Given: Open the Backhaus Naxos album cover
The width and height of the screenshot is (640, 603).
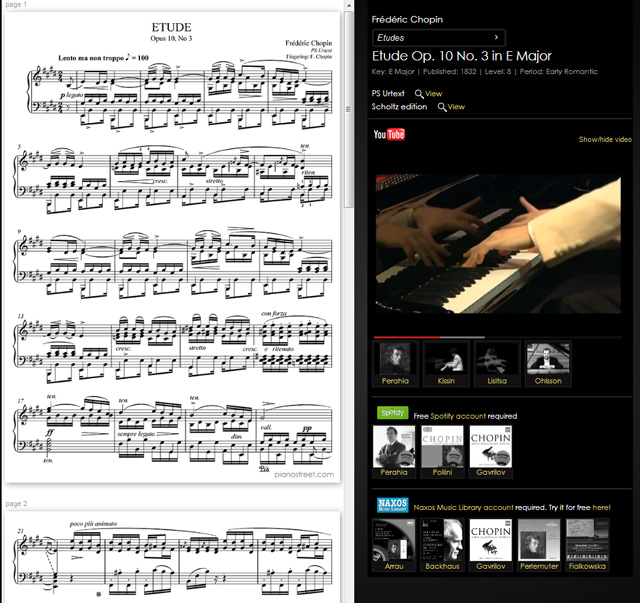Looking at the screenshot, I should click(x=442, y=540).
